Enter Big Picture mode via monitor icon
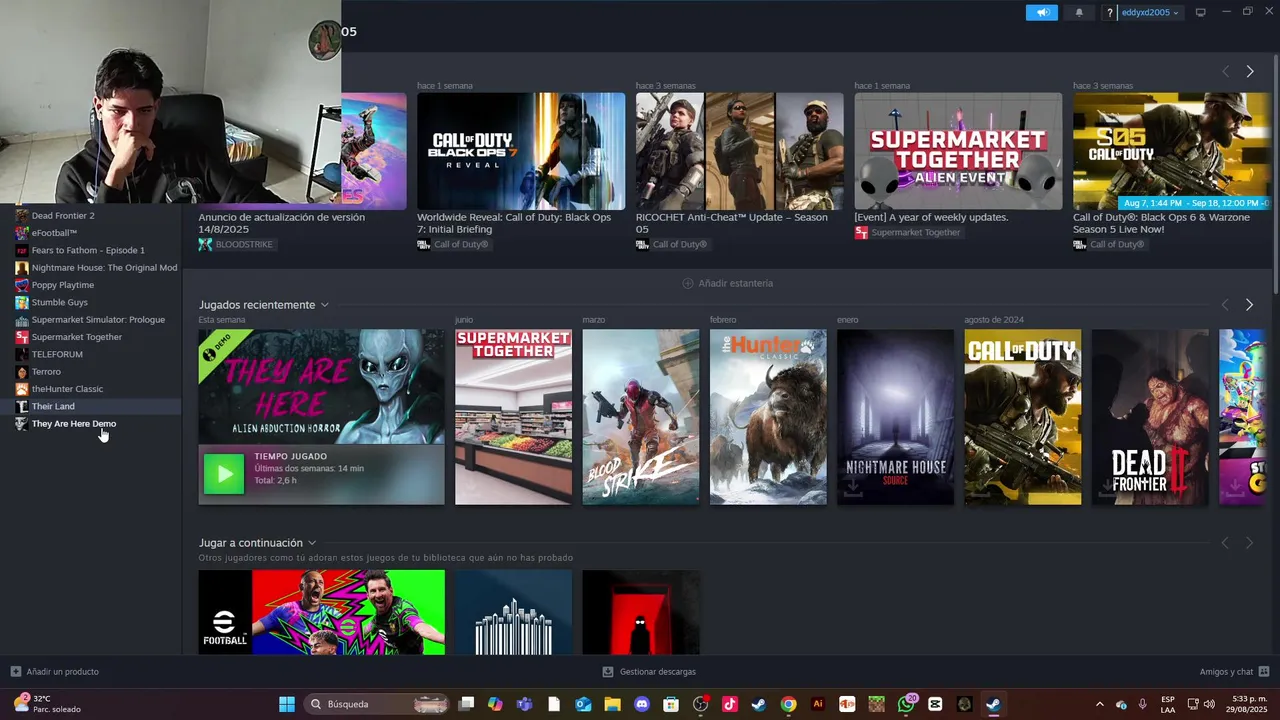 coord(1200,12)
